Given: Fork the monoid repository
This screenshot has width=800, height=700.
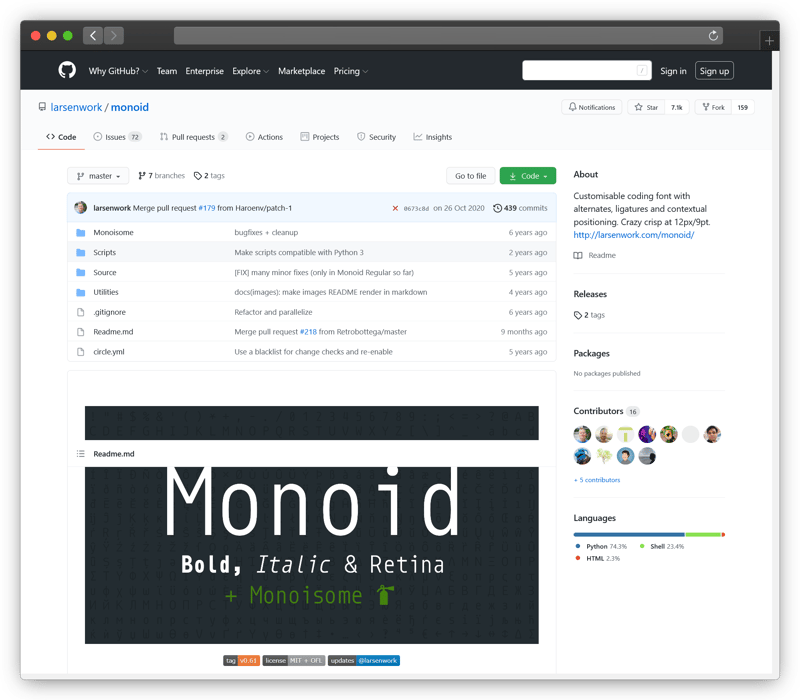Looking at the screenshot, I should 713,107.
